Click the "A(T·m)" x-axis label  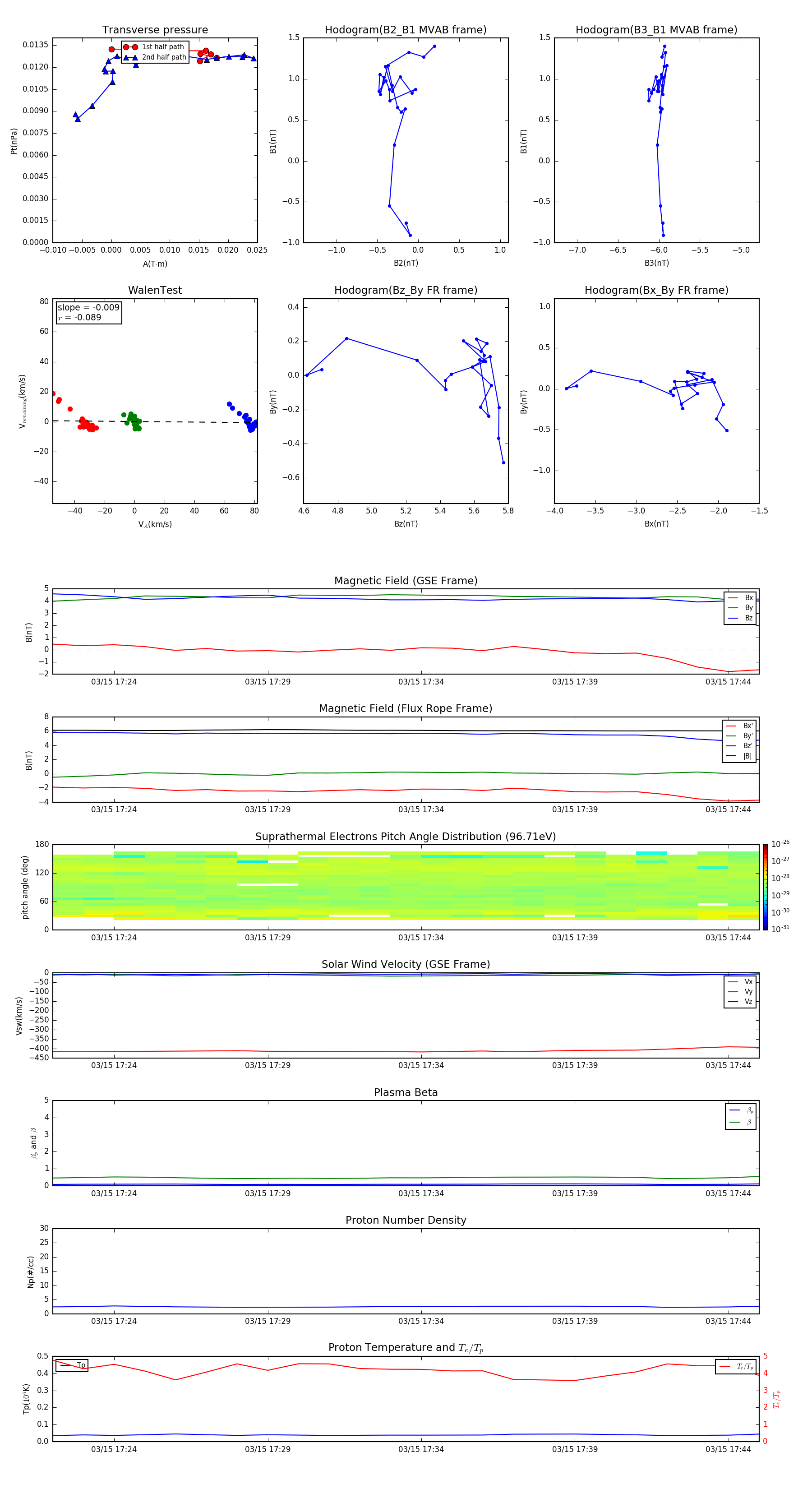tap(155, 264)
